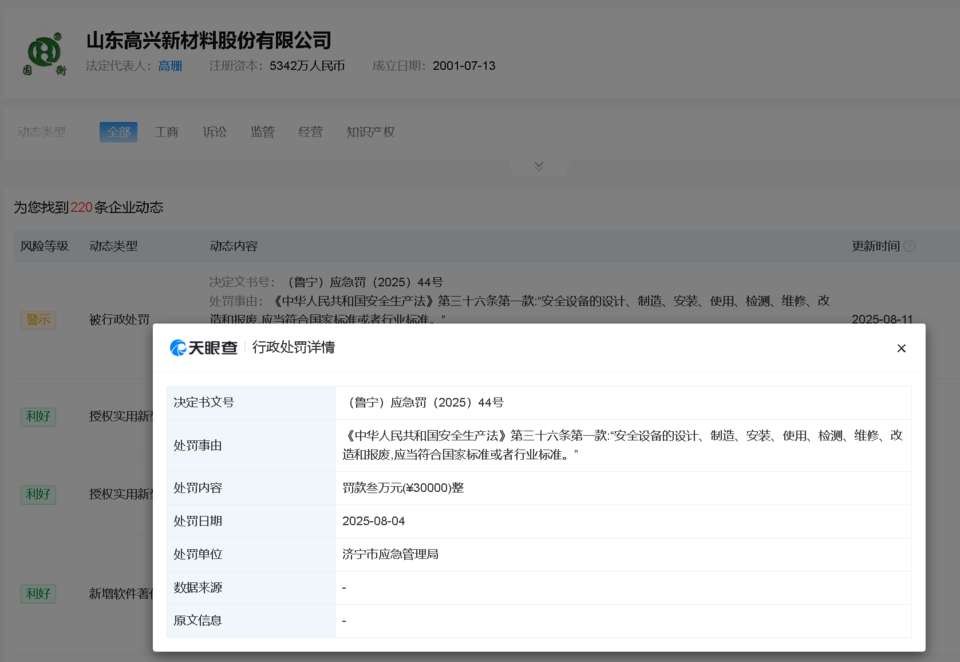Screen dimensions: 960x662
Task: Click the 风险等级 column header
Action: tap(44, 246)
